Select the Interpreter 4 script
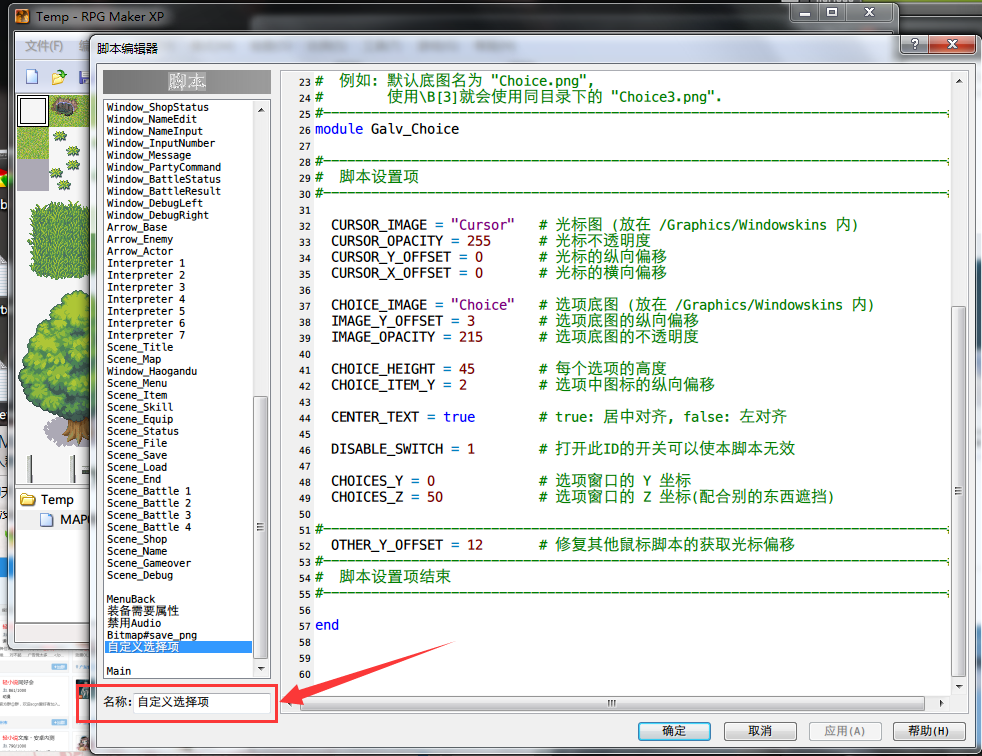Image resolution: width=982 pixels, height=756 pixels. pyautogui.click(x=146, y=299)
